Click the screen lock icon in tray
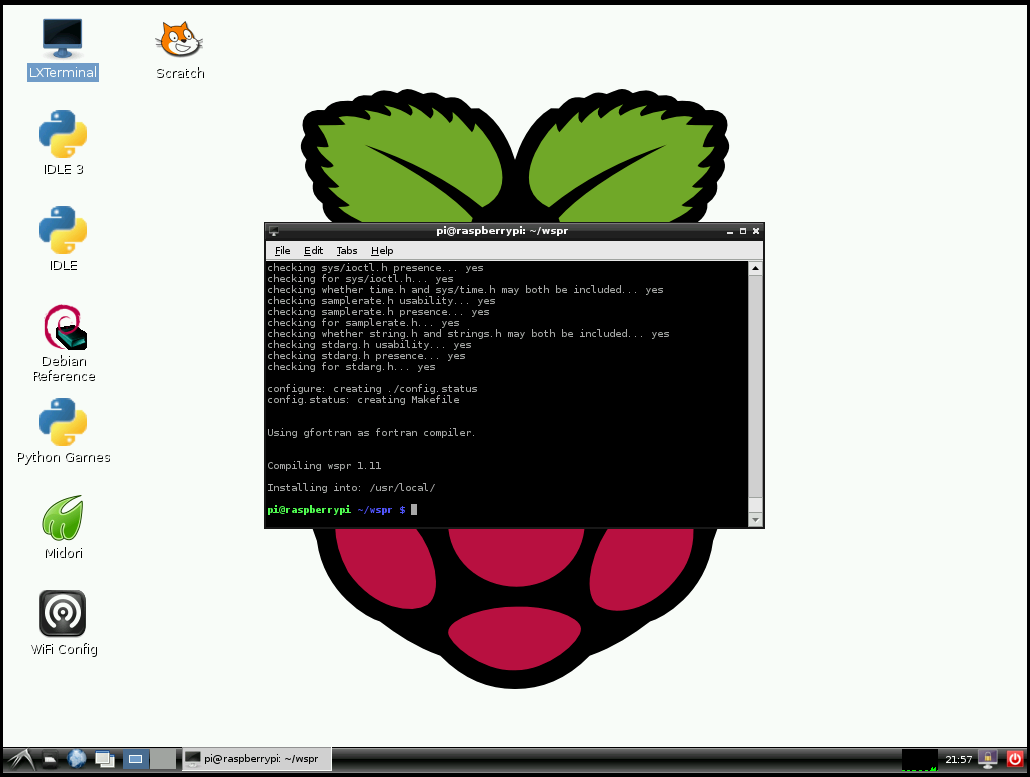 tap(988, 759)
